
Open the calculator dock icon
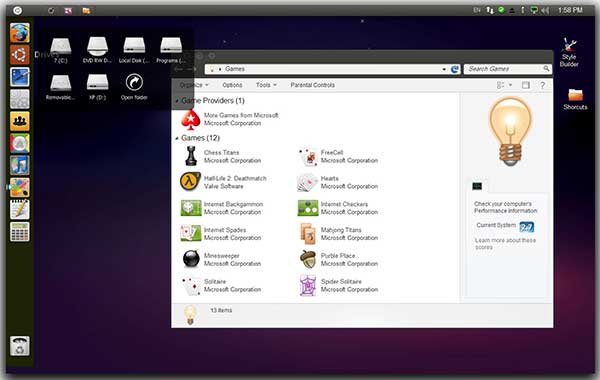pos(20,232)
